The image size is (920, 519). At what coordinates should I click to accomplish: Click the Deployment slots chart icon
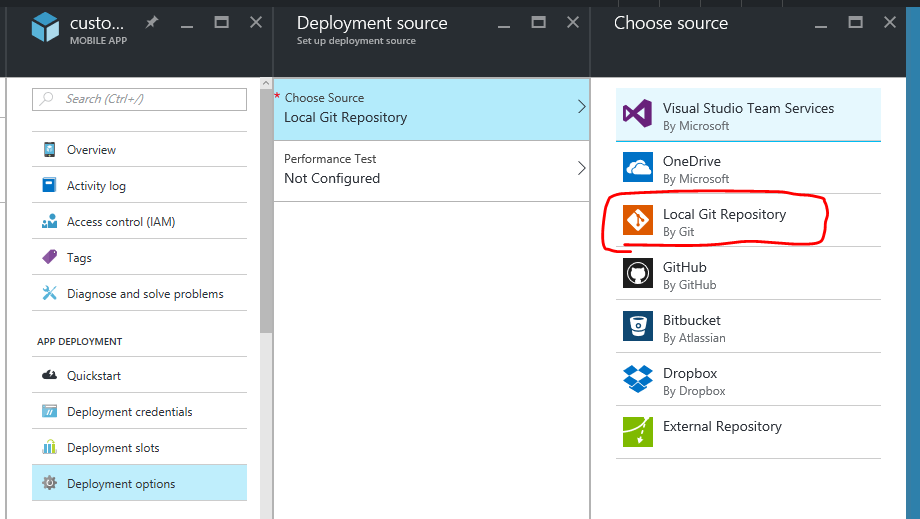pyautogui.click(x=49, y=447)
